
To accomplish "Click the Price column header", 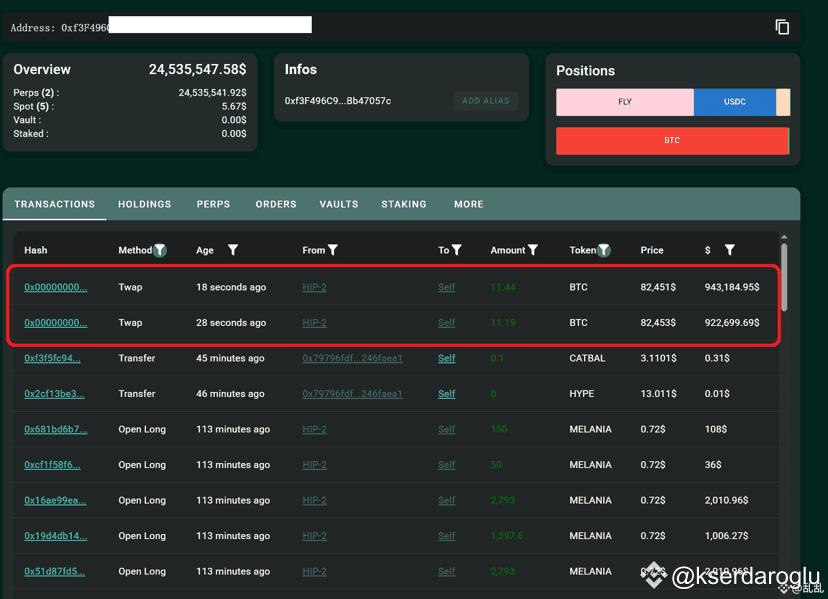I will [x=652, y=250].
